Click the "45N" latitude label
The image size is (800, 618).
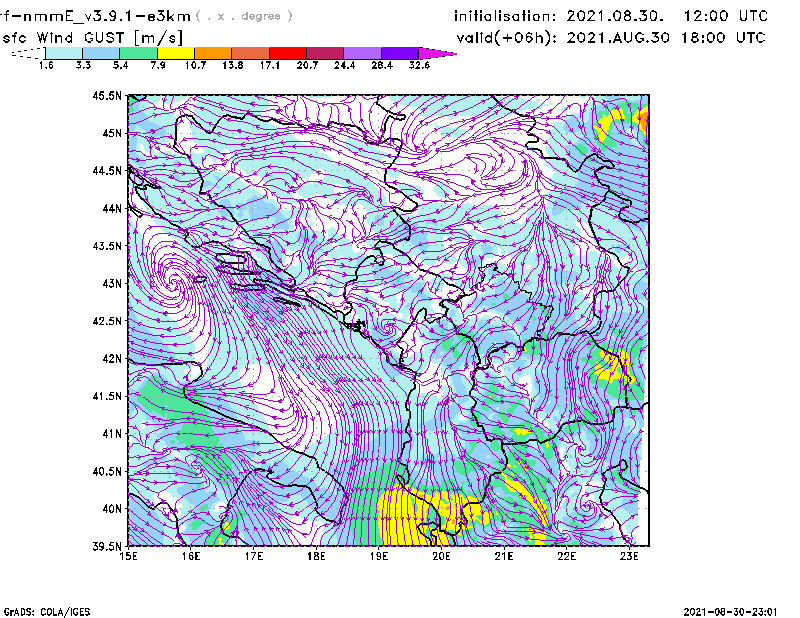(112, 133)
